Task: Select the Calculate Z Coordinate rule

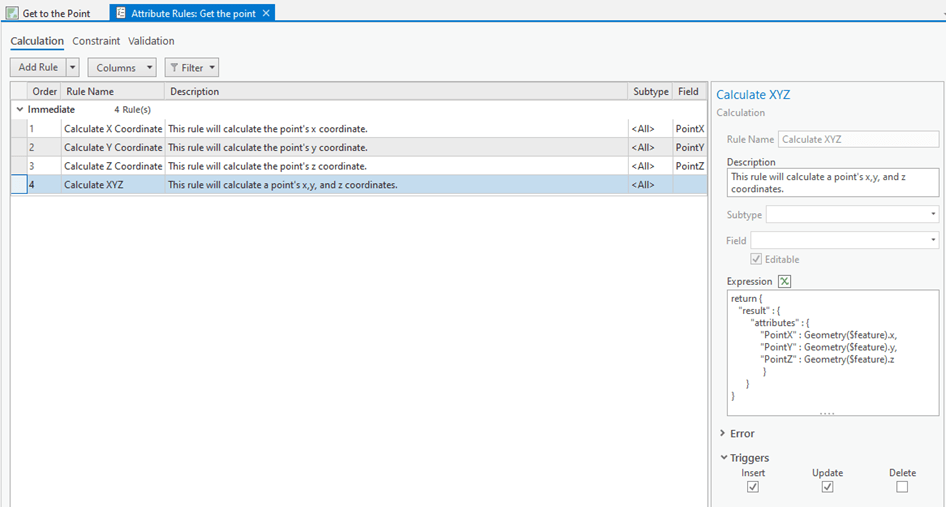Action: pos(113,166)
